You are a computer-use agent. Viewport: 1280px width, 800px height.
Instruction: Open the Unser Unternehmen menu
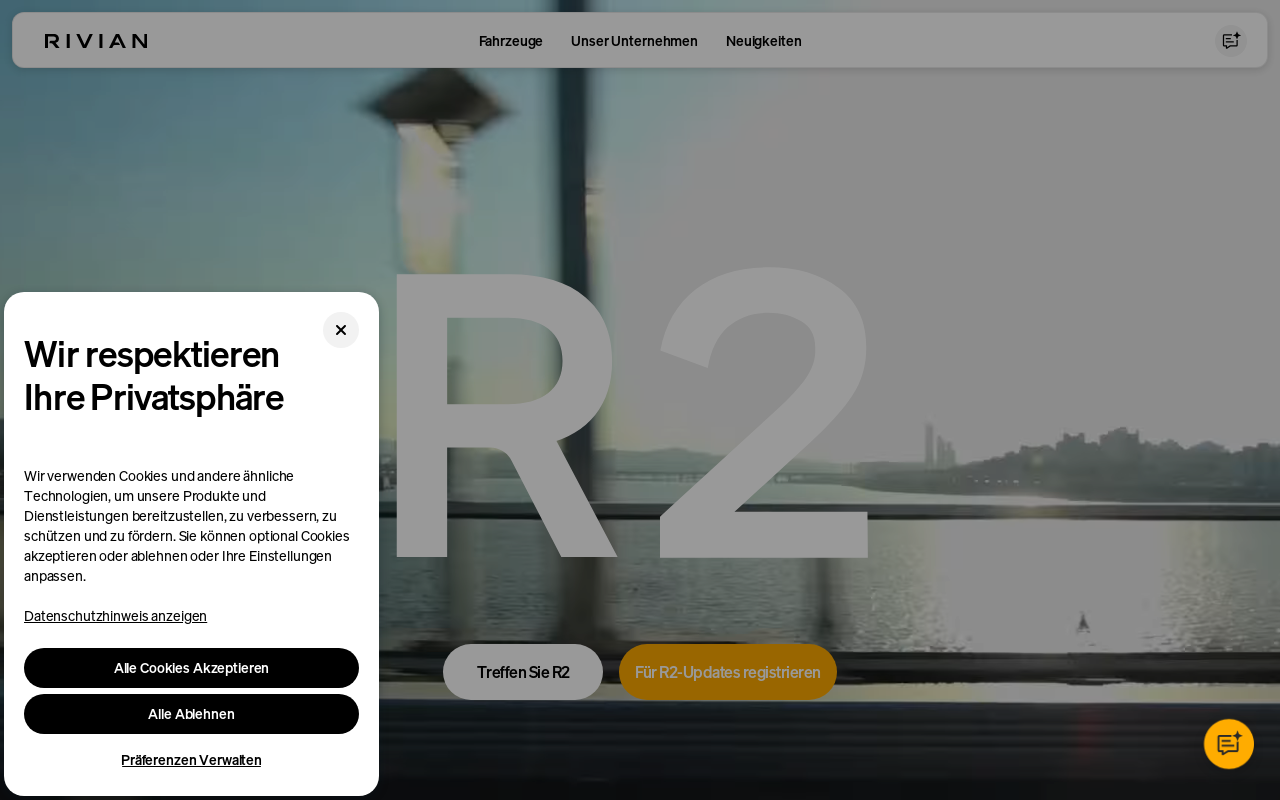tap(634, 41)
